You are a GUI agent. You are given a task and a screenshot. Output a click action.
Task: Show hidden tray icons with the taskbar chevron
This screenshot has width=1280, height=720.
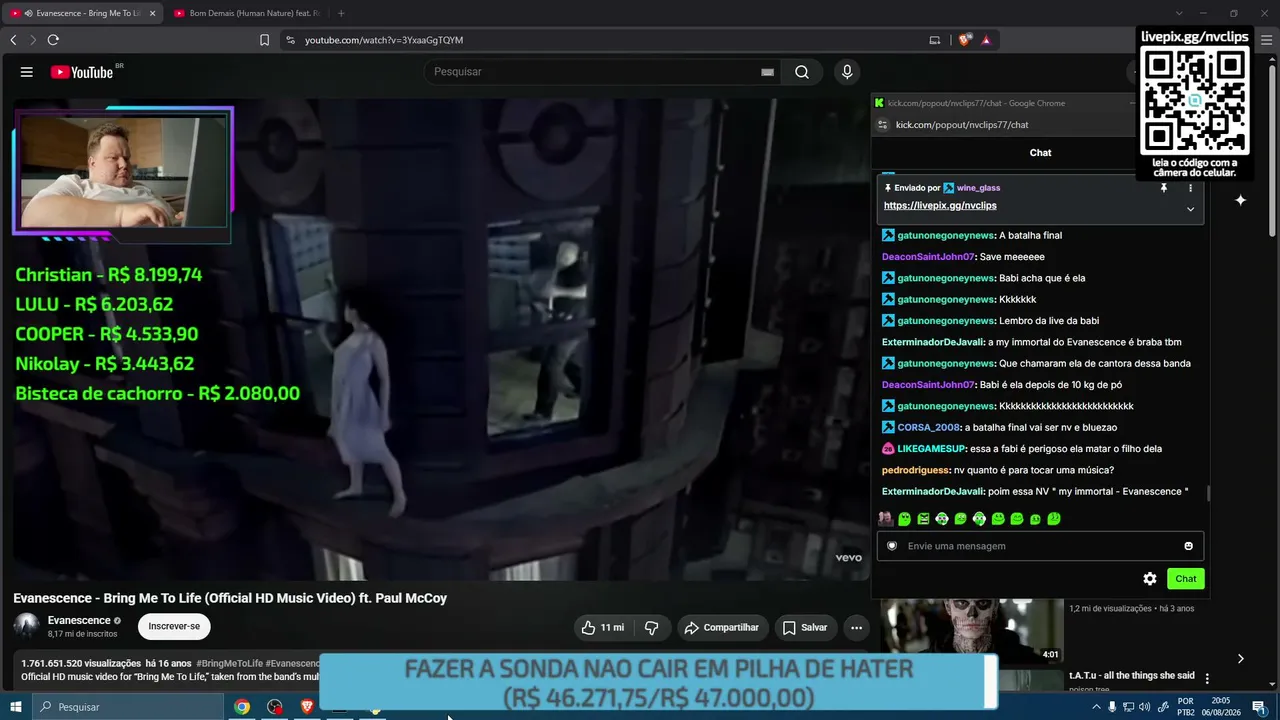tap(1096, 707)
